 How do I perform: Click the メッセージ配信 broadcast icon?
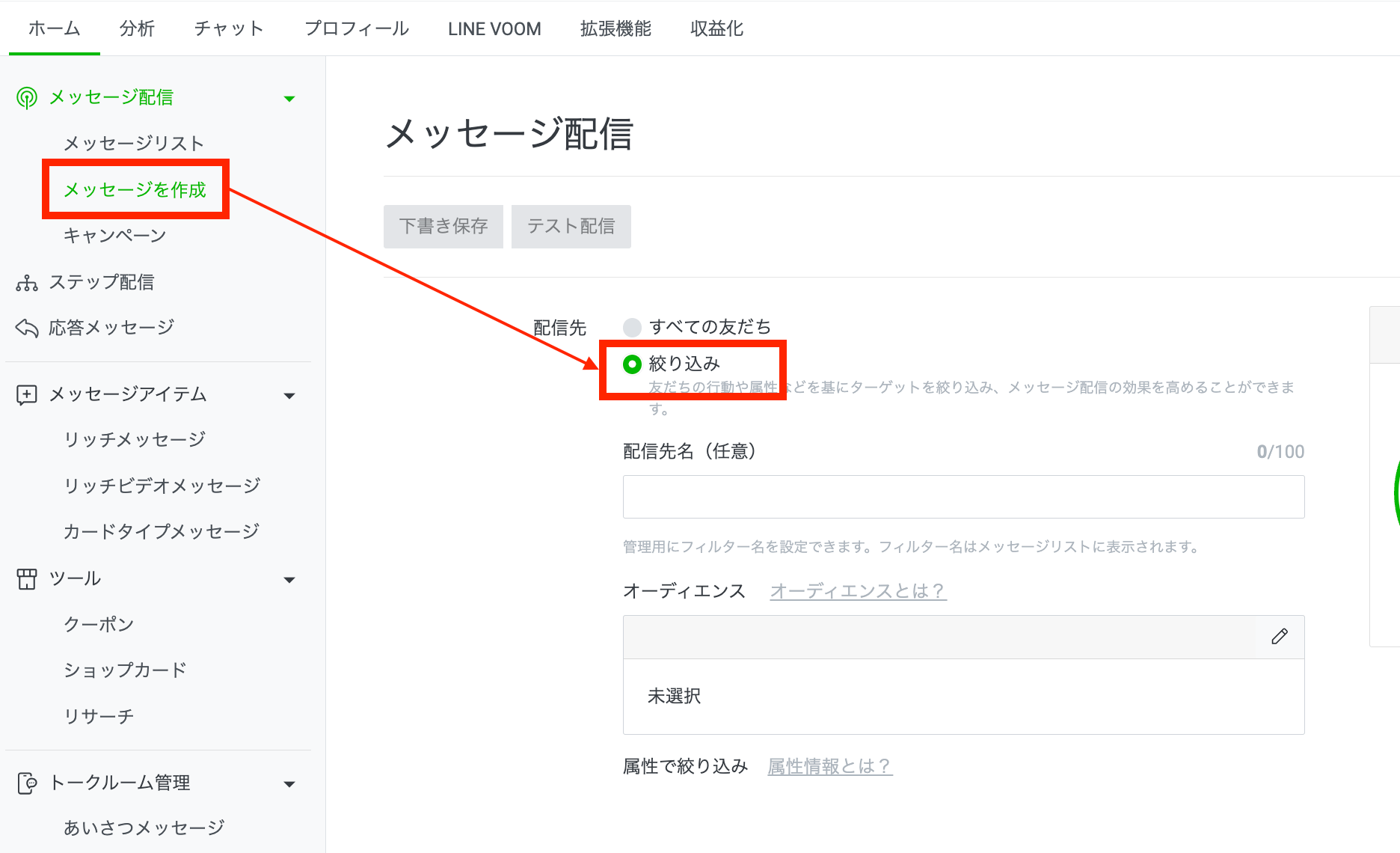pyautogui.click(x=27, y=98)
